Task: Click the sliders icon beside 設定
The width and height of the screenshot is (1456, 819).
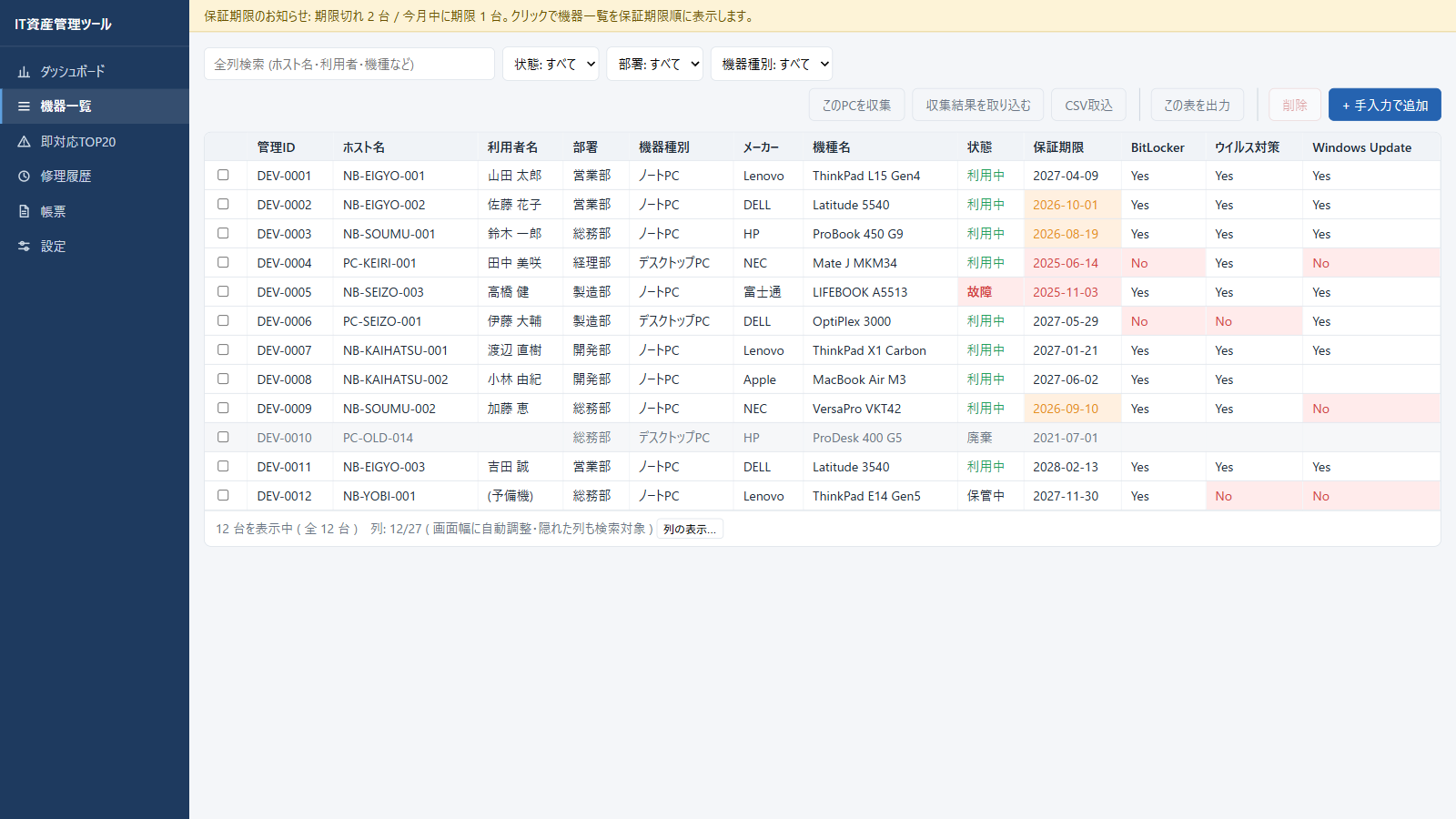Action: coord(25,247)
